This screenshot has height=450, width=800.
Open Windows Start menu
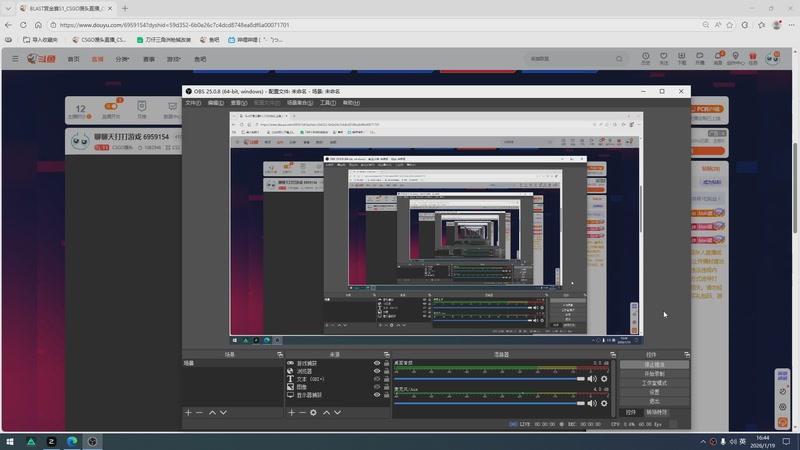click(x=10, y=441)
